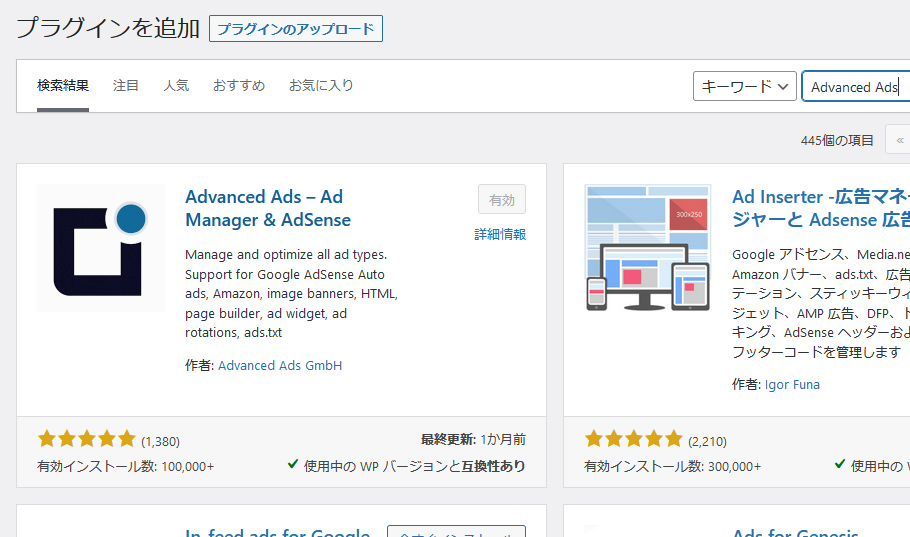Expand the キーワード search type dropdown
This screenshot has height=537, width=910.
pos(745,86)
